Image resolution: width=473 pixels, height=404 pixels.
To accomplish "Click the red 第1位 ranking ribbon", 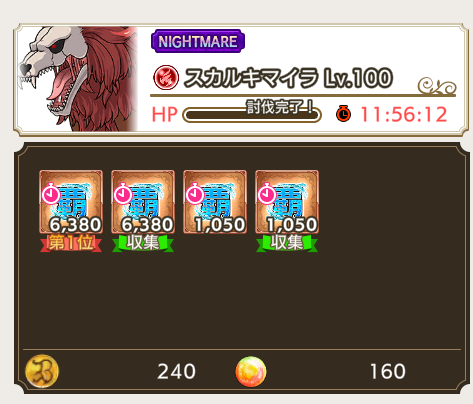I will 71,243.
